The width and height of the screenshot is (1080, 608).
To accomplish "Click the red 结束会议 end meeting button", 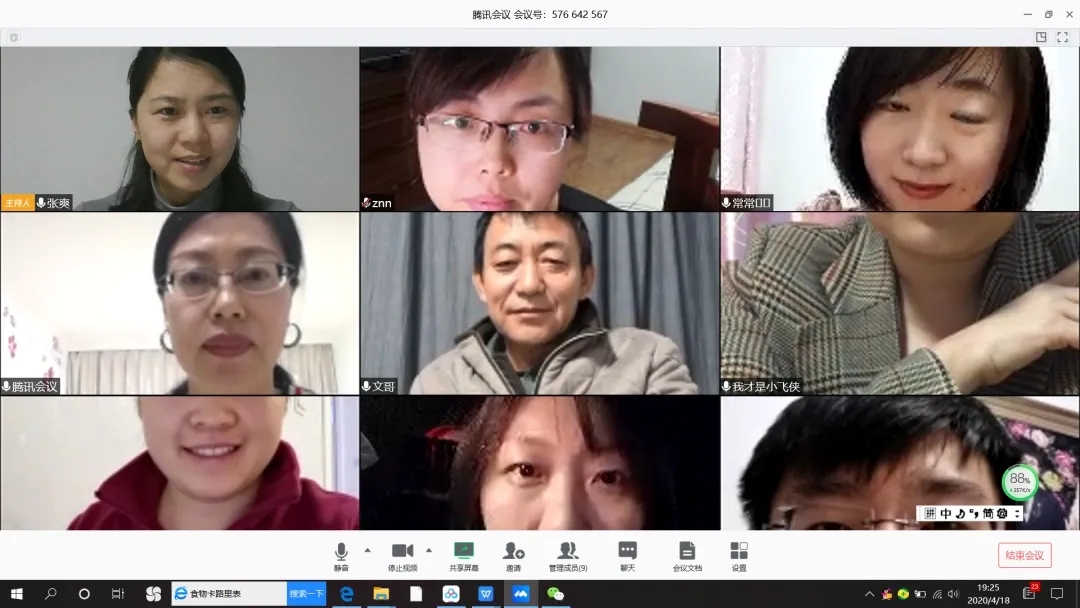I will pyautogui.click(x=1024, y=555).
